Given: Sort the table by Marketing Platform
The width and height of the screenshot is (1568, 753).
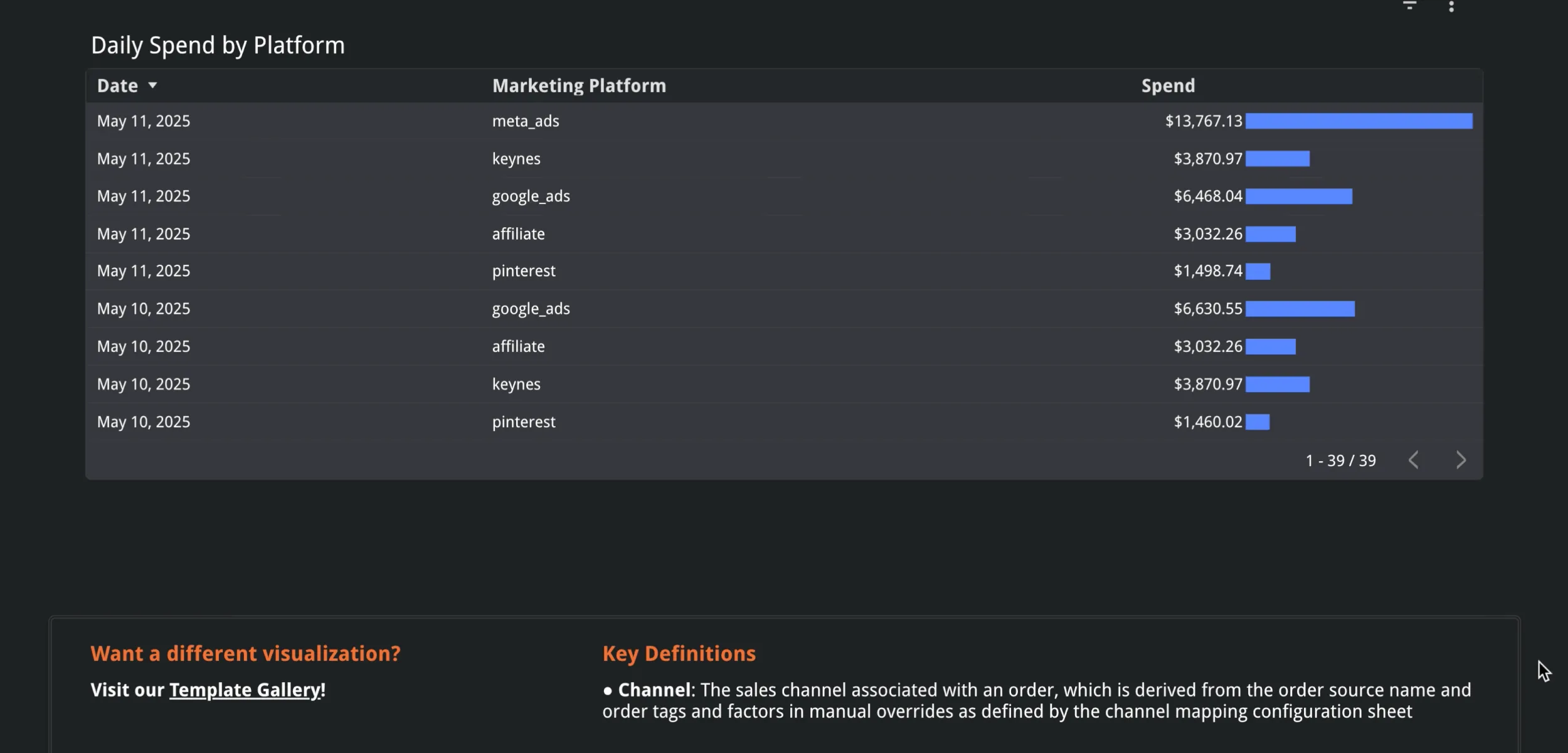Looking at the screenshot, I should 578,85.
